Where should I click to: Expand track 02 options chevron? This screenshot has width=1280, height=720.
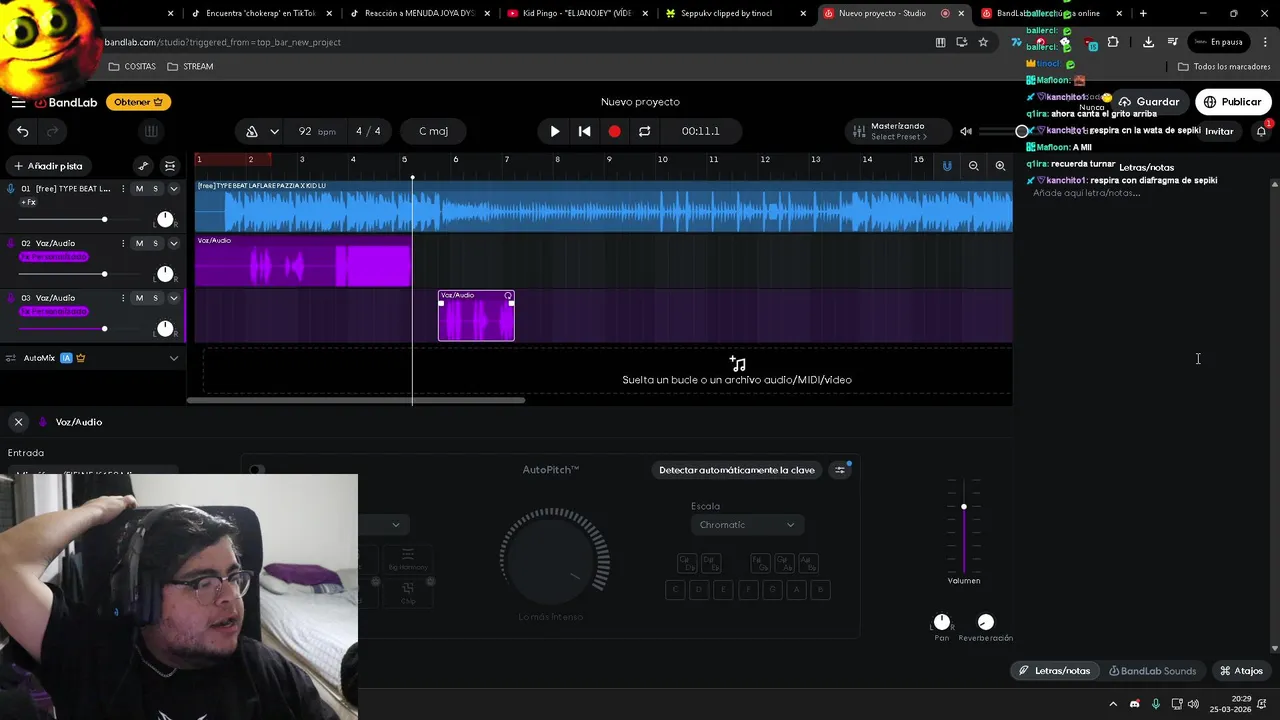click(173, 243)
